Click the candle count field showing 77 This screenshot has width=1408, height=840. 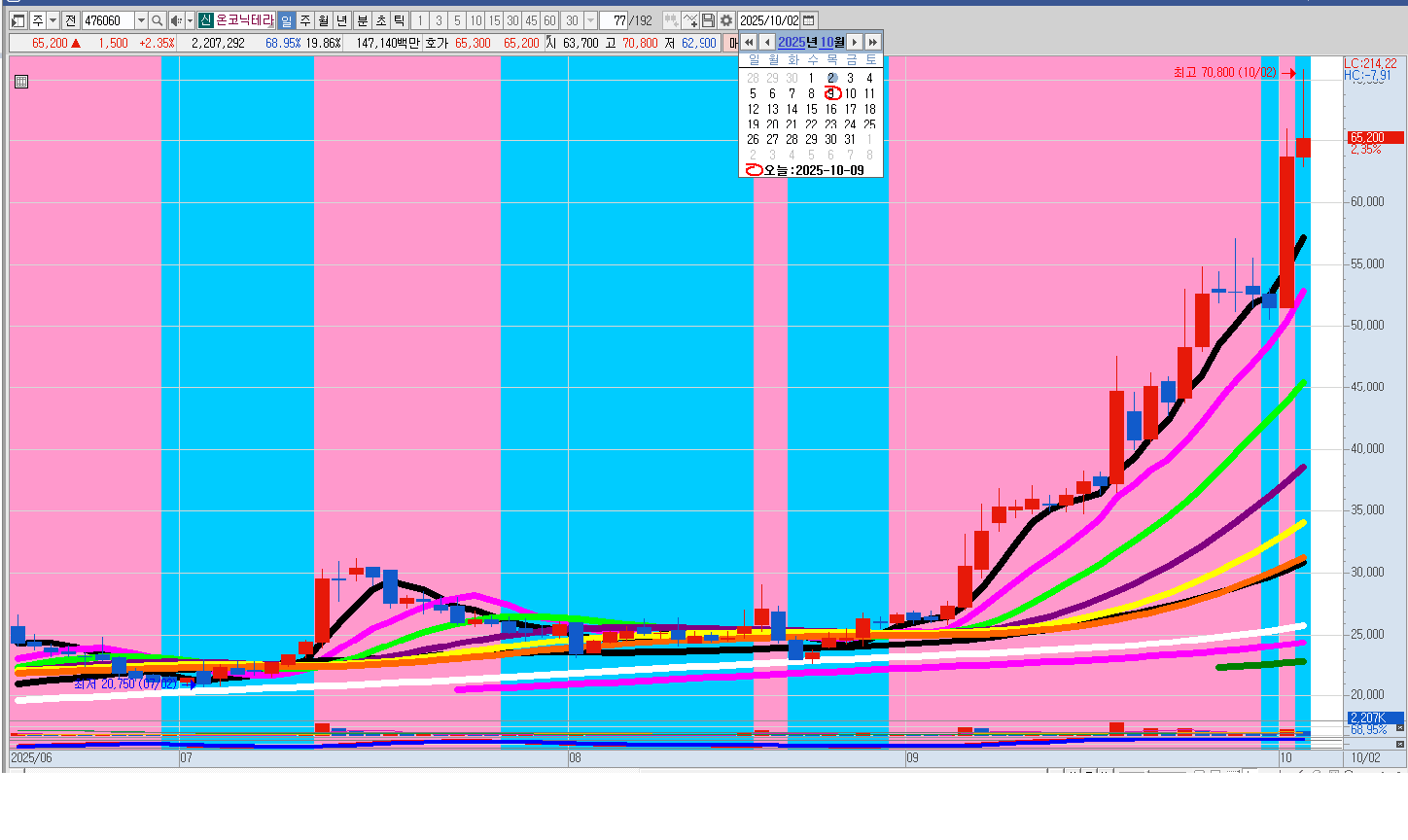tap(614, 20)
